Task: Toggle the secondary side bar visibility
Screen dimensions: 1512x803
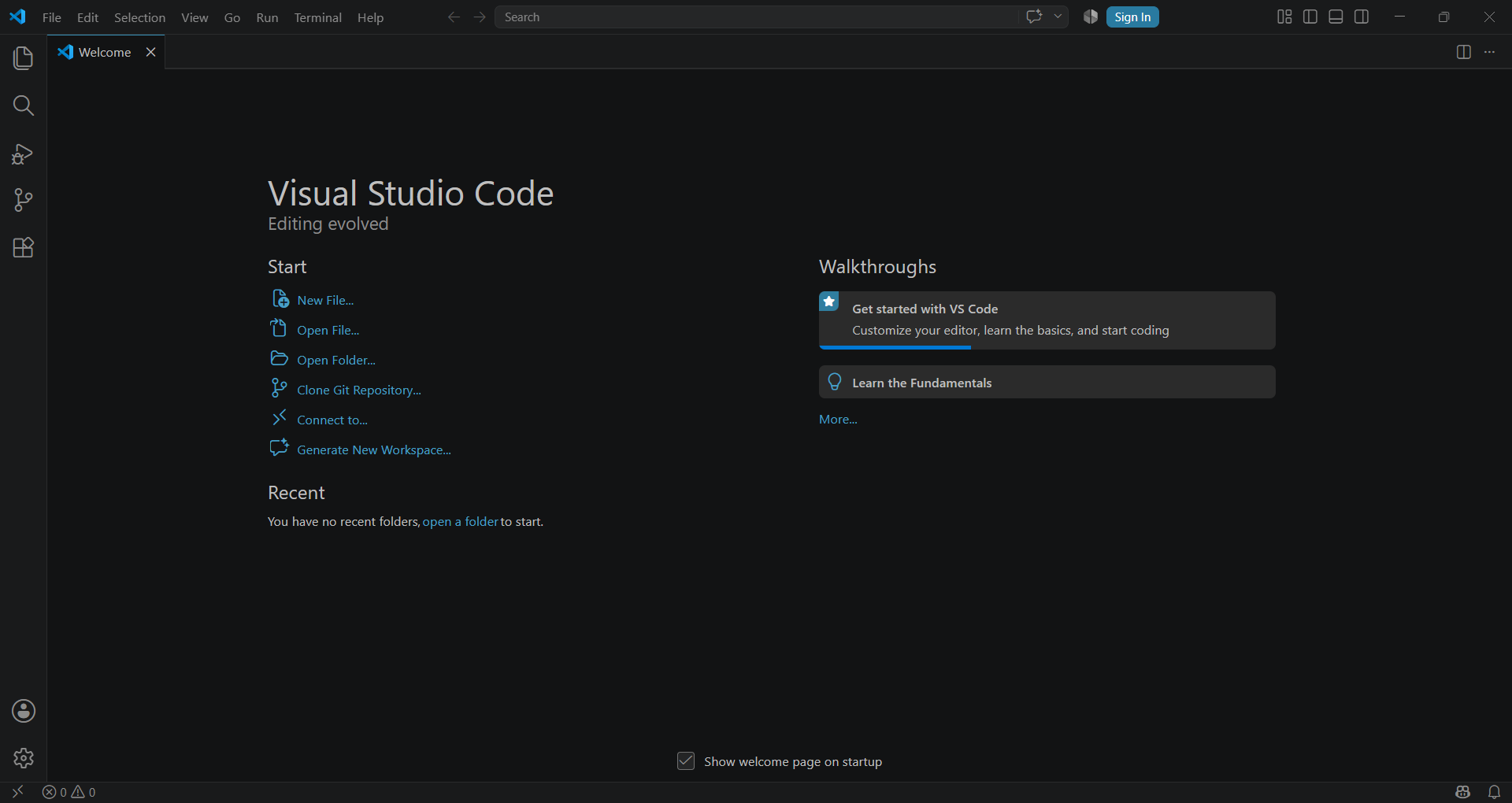Action: point(1362,17)
